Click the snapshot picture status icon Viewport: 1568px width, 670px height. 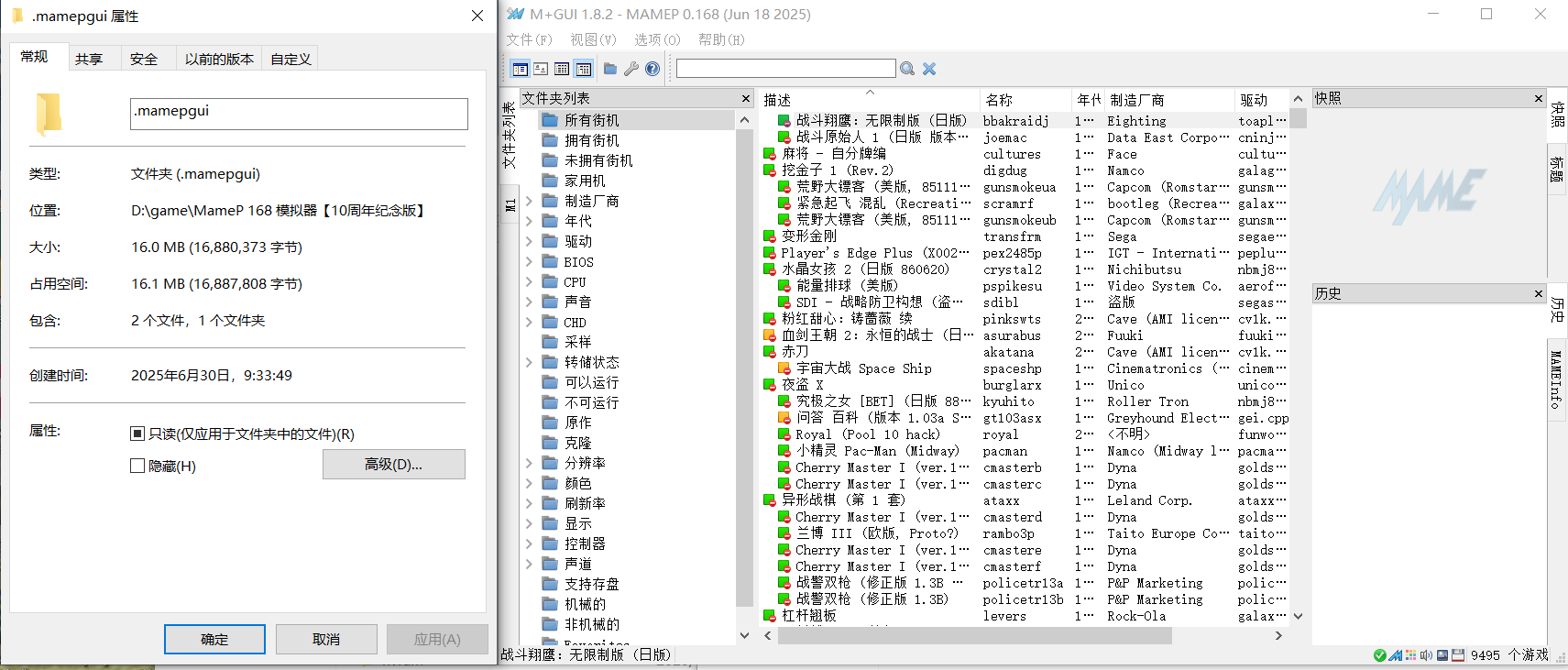point(1442,655)
